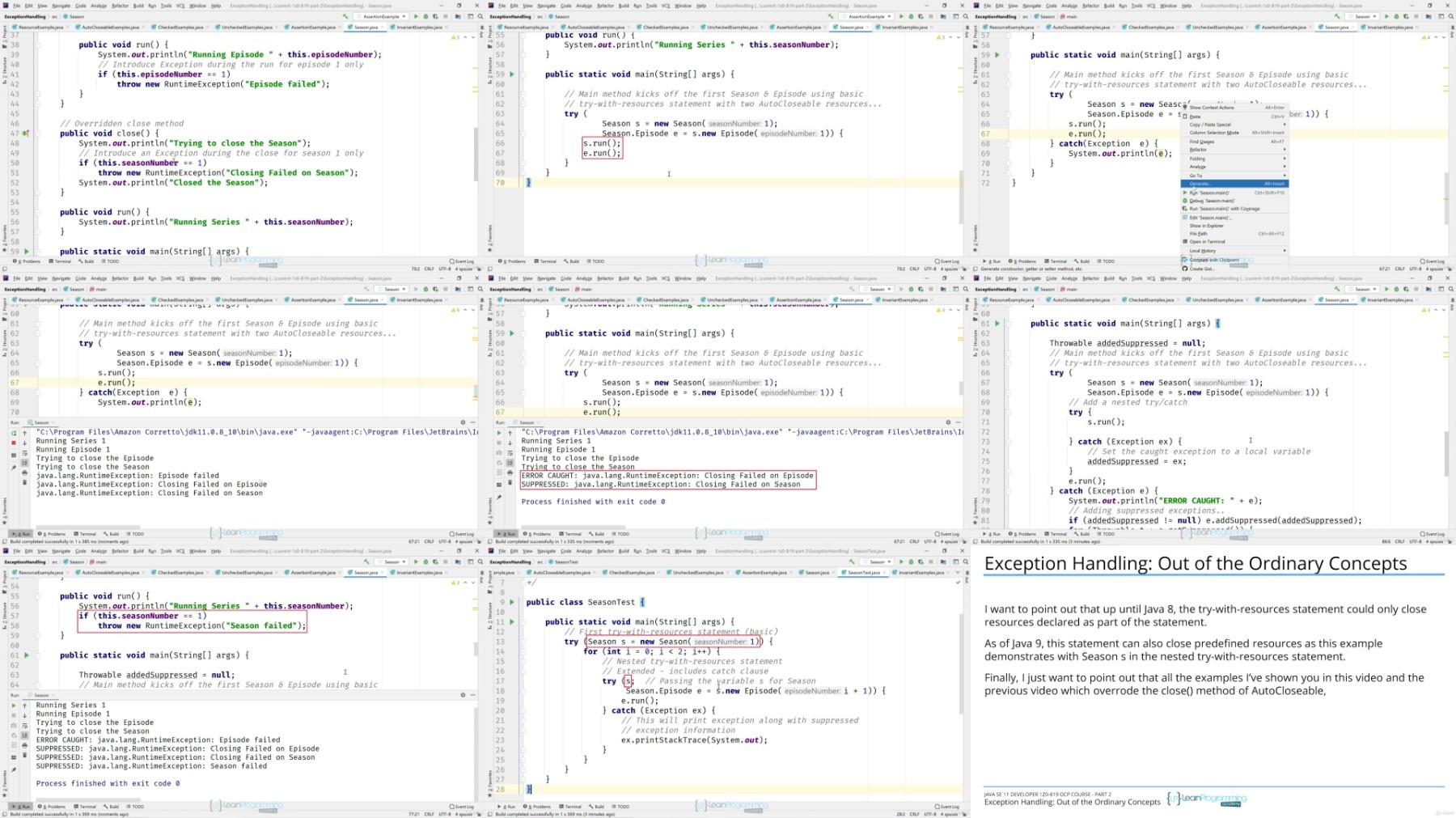Click the vertical scrollbar in the SeasonTest editor

click(x=962, y=663)
